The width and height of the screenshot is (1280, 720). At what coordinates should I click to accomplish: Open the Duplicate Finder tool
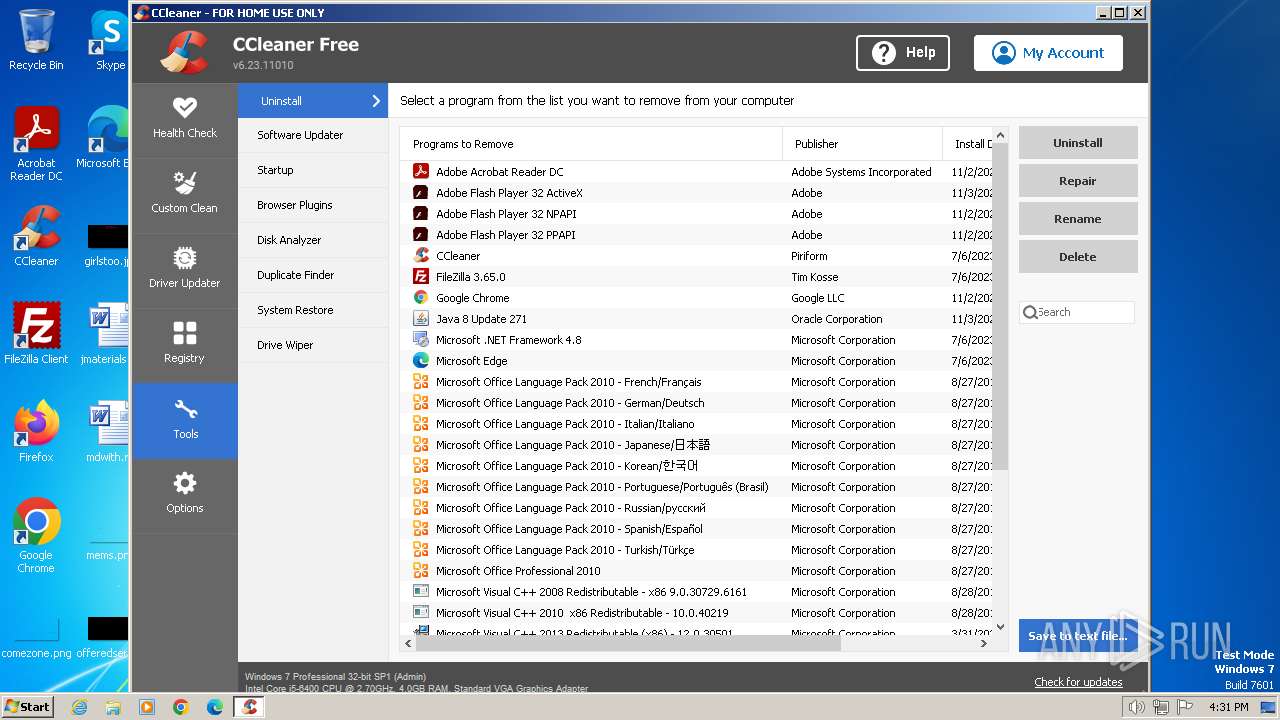pos(313,275)
